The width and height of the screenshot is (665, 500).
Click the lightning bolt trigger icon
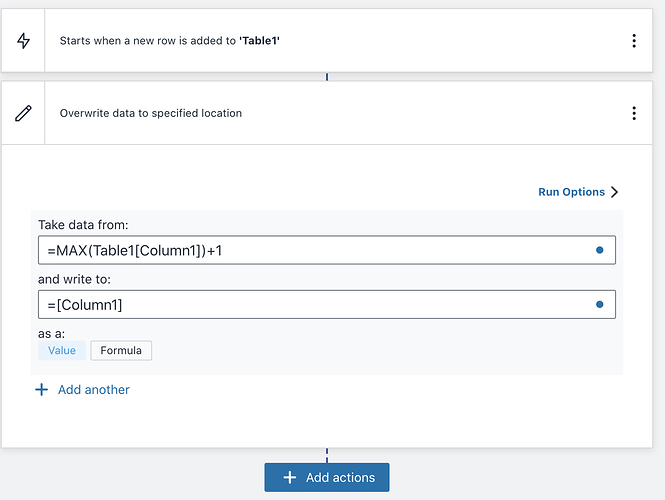click(x=23, y=41)
